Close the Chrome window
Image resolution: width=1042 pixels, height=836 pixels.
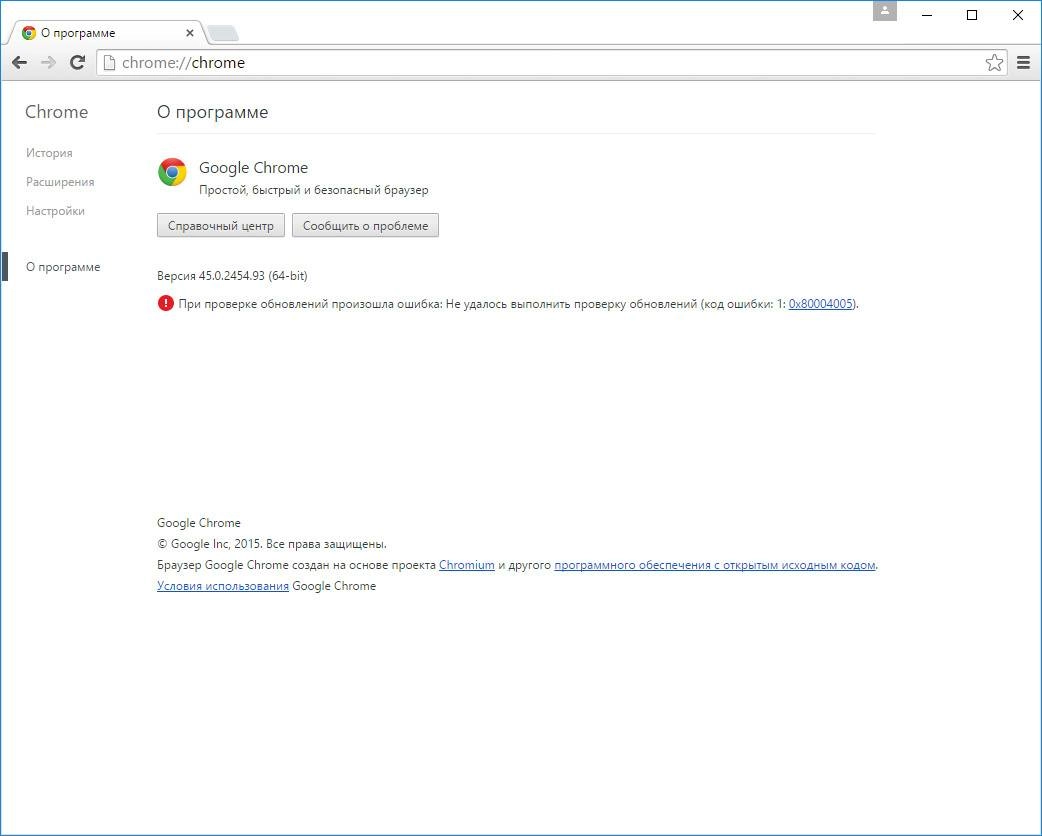pyautogui.click(x=1017, y=15)
